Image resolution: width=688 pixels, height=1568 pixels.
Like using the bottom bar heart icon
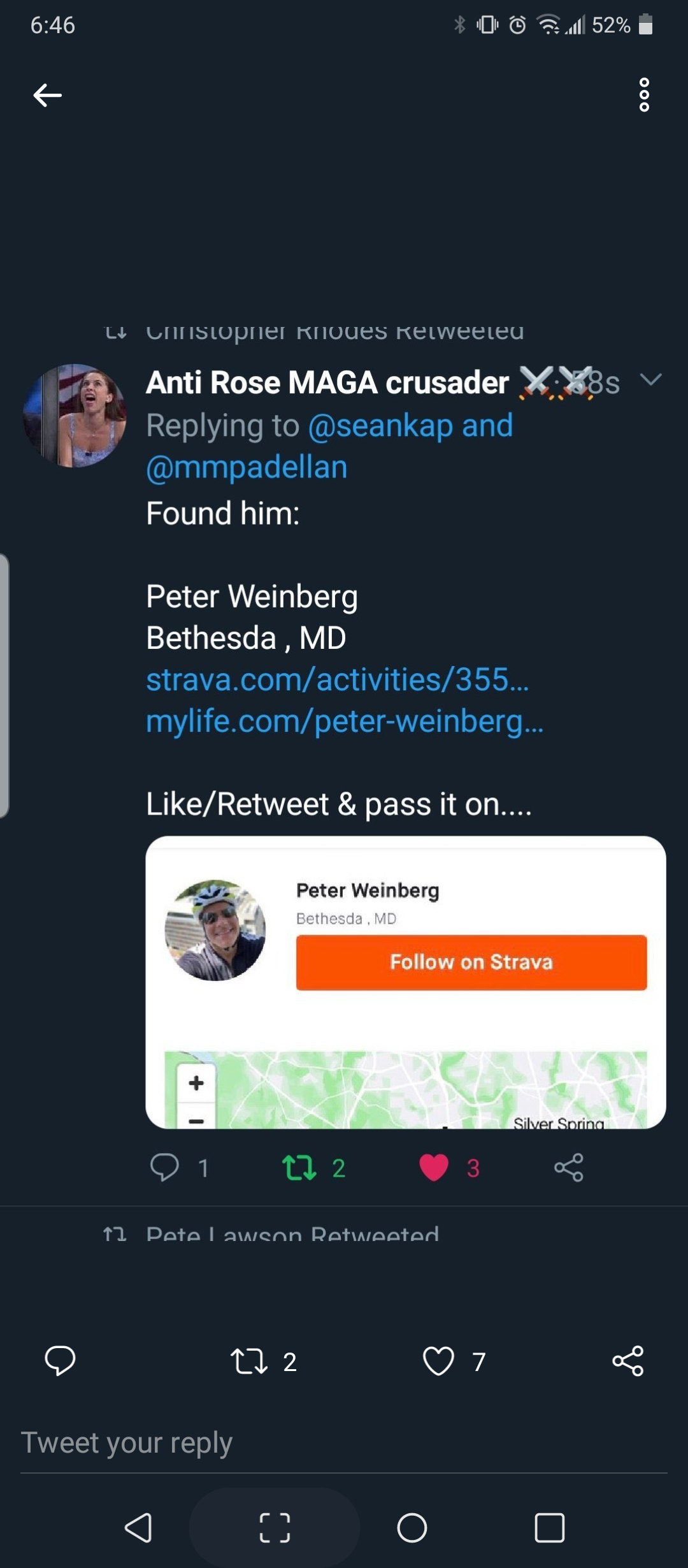point(438,1361)
